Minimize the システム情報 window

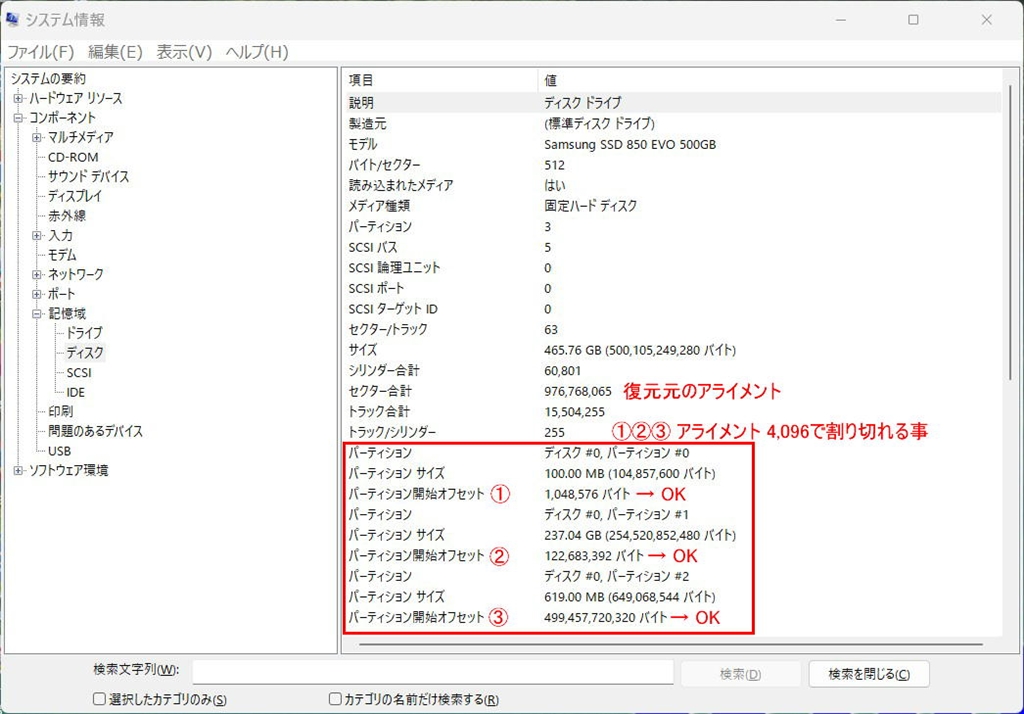(841, 20)
